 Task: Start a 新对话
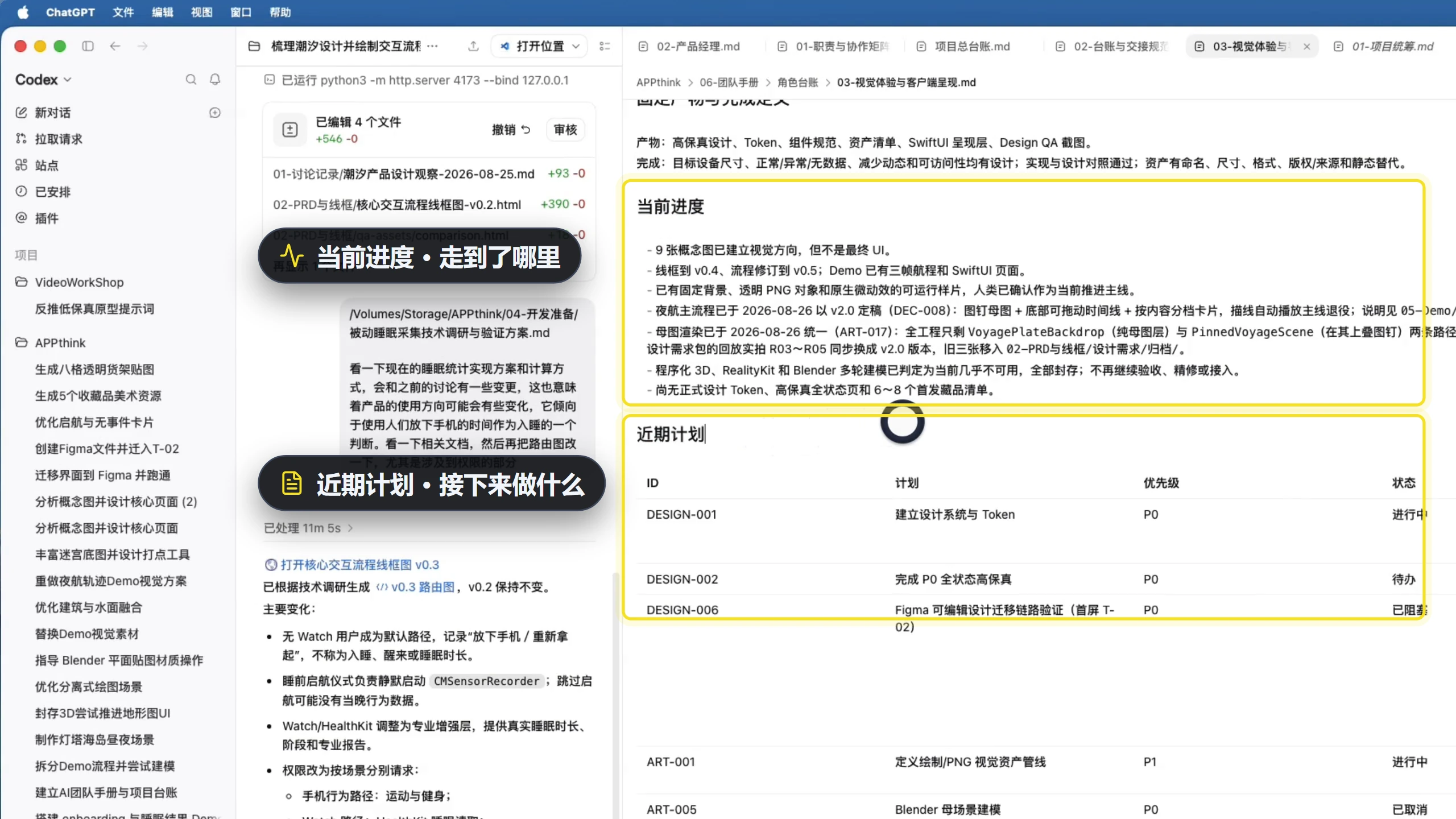pos(52,113)
